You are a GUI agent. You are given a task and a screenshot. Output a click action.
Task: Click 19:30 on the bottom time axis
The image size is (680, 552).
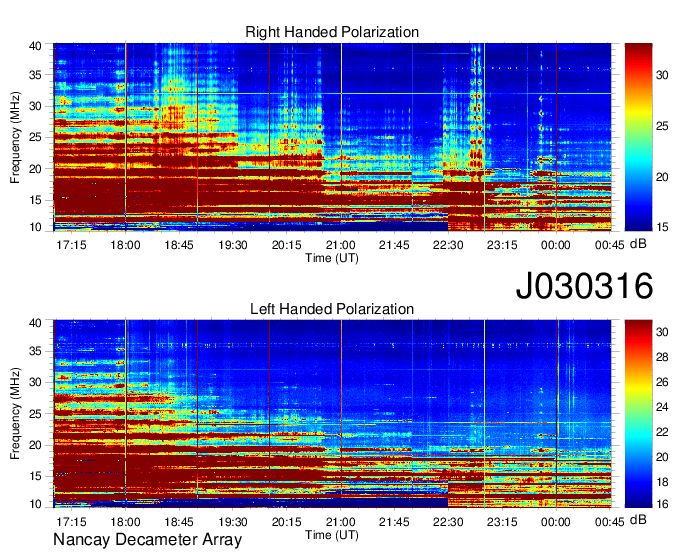pyautogui.click(x=233, y=522)
